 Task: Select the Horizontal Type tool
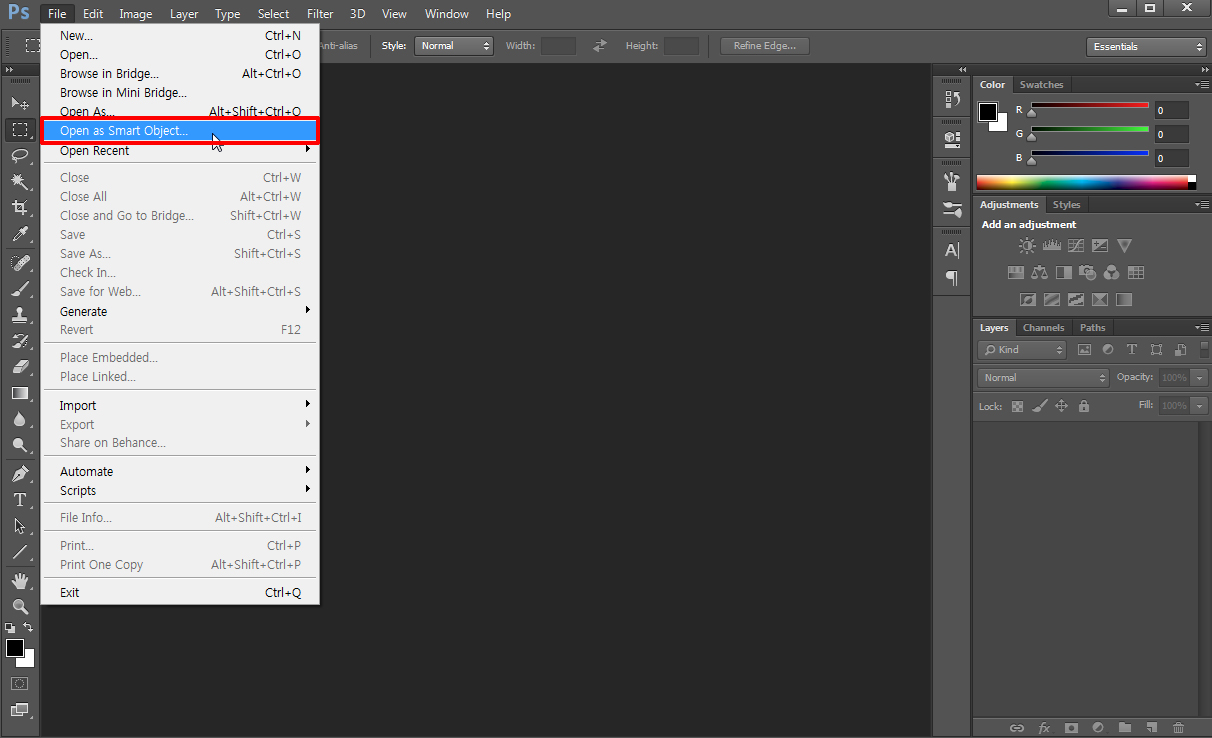click(x=19, y=500)
